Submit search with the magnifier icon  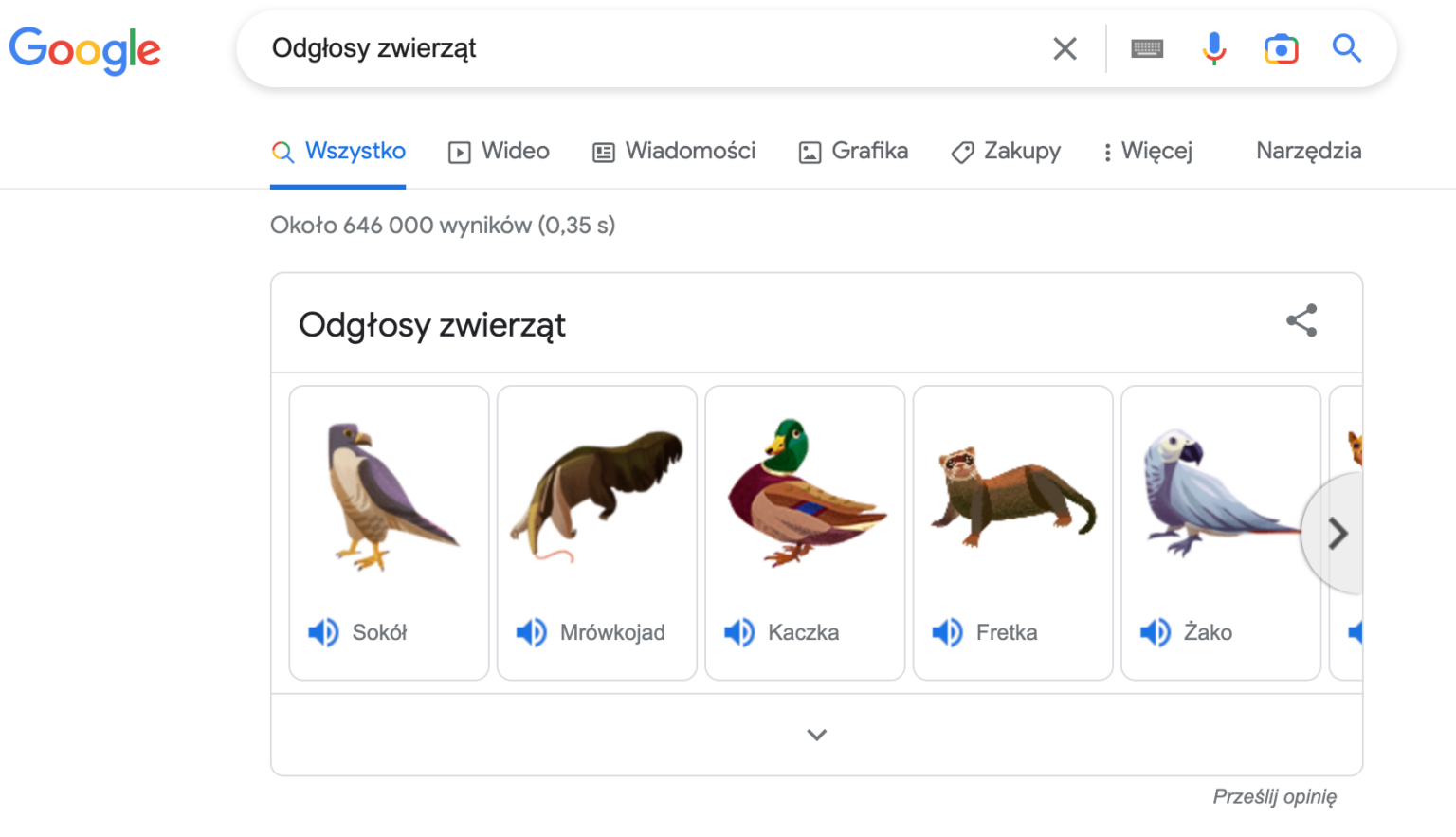tap(1347, 48)
